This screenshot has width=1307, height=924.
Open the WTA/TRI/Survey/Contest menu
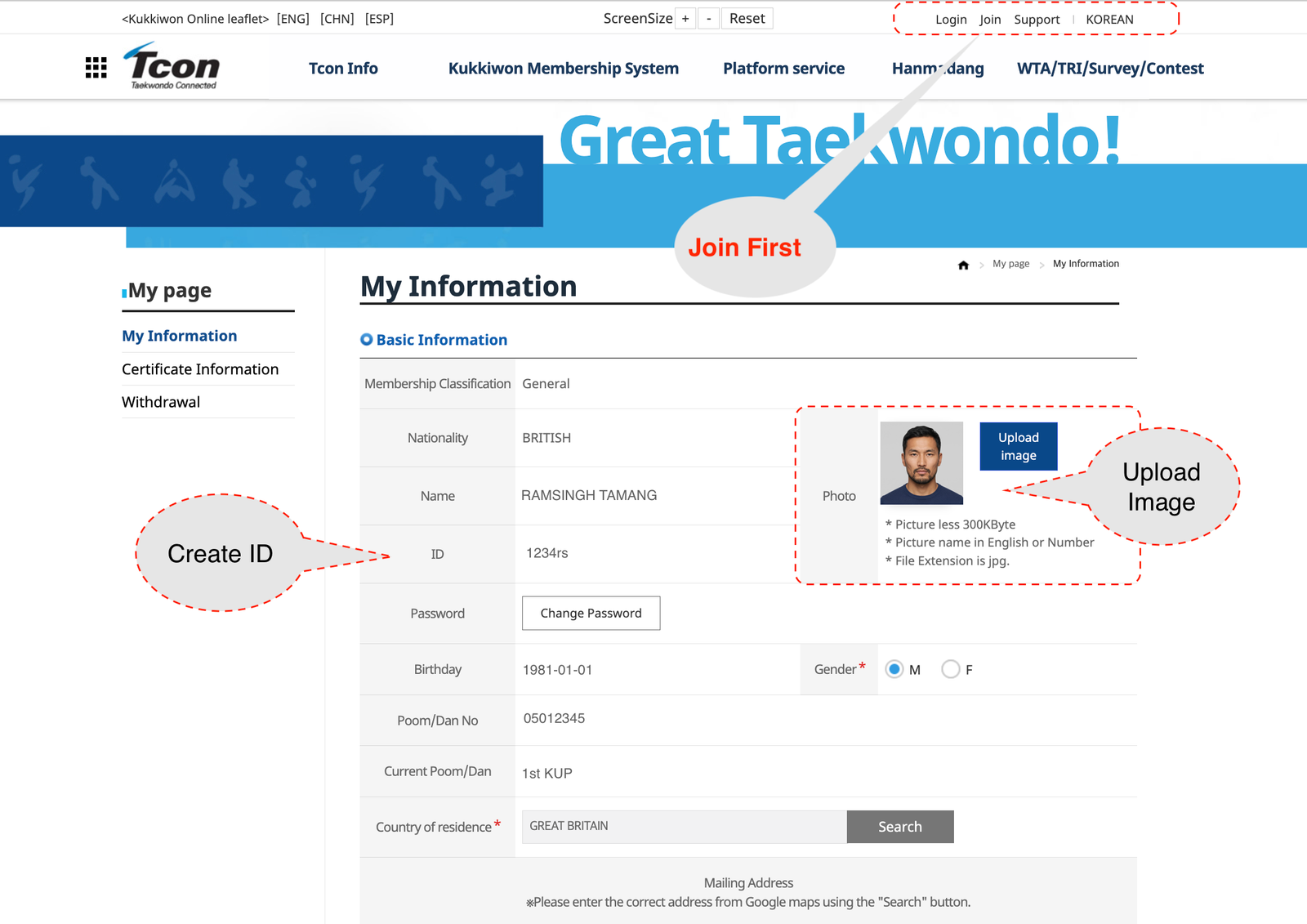[1110, 69]
